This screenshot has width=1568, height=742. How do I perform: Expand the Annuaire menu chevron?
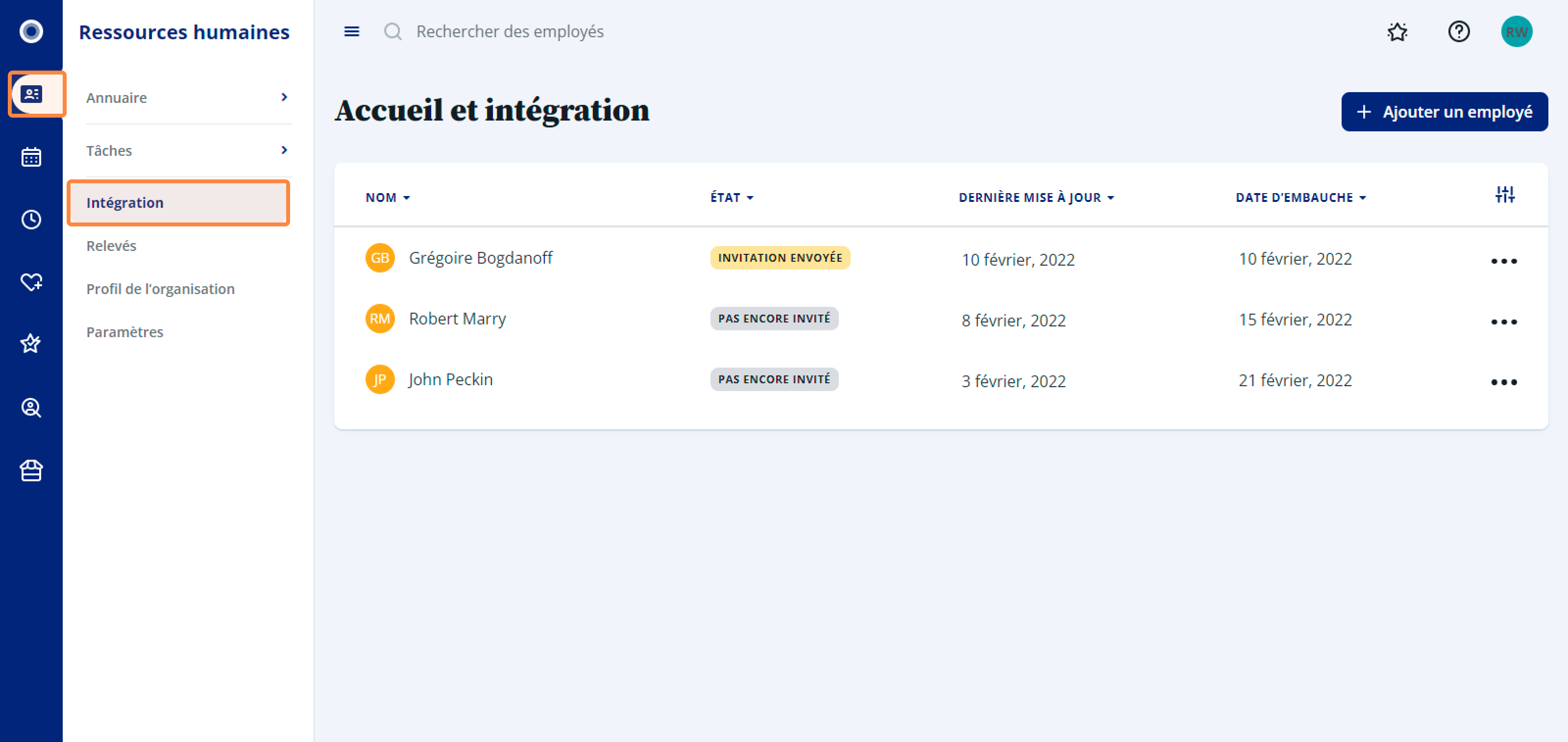coord(284,98)
